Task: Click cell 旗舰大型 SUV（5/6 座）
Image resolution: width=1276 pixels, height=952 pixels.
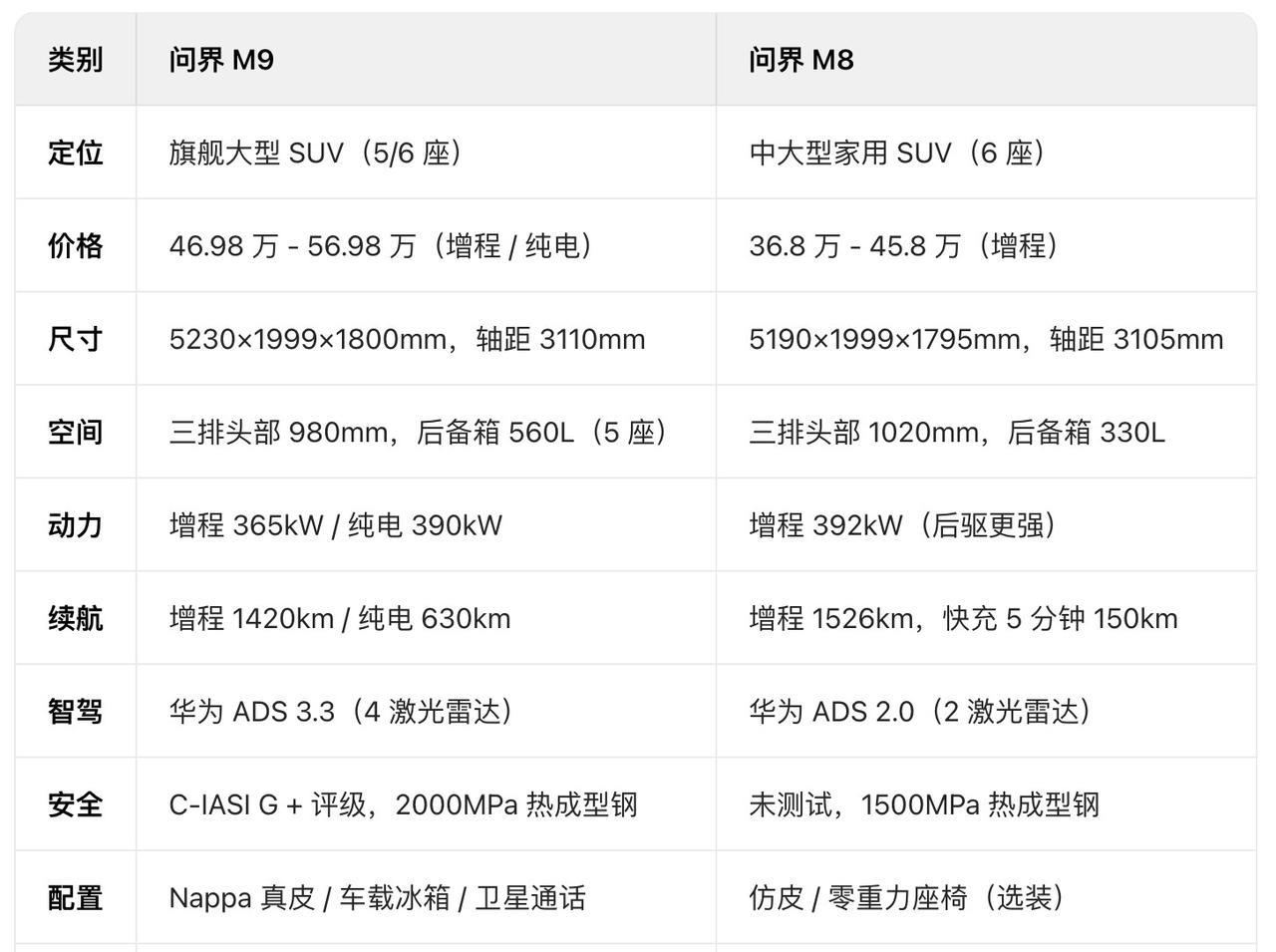Action: point(426,153)
